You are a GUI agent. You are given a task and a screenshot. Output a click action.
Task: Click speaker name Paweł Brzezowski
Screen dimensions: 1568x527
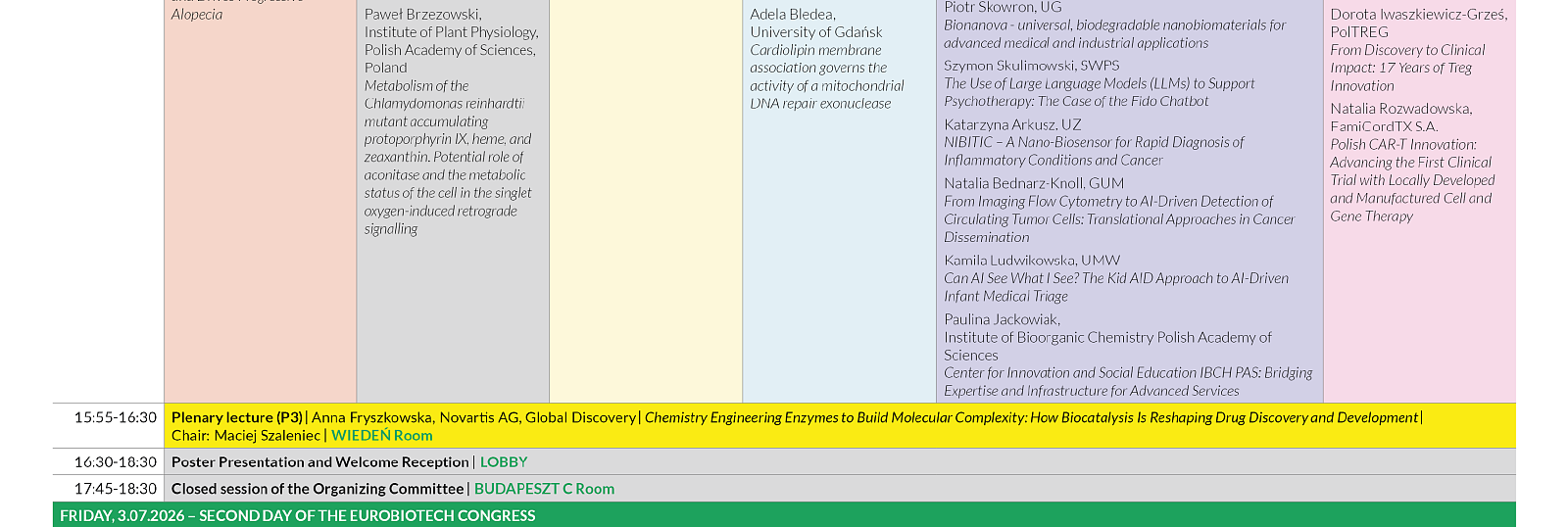click(422, 15)
